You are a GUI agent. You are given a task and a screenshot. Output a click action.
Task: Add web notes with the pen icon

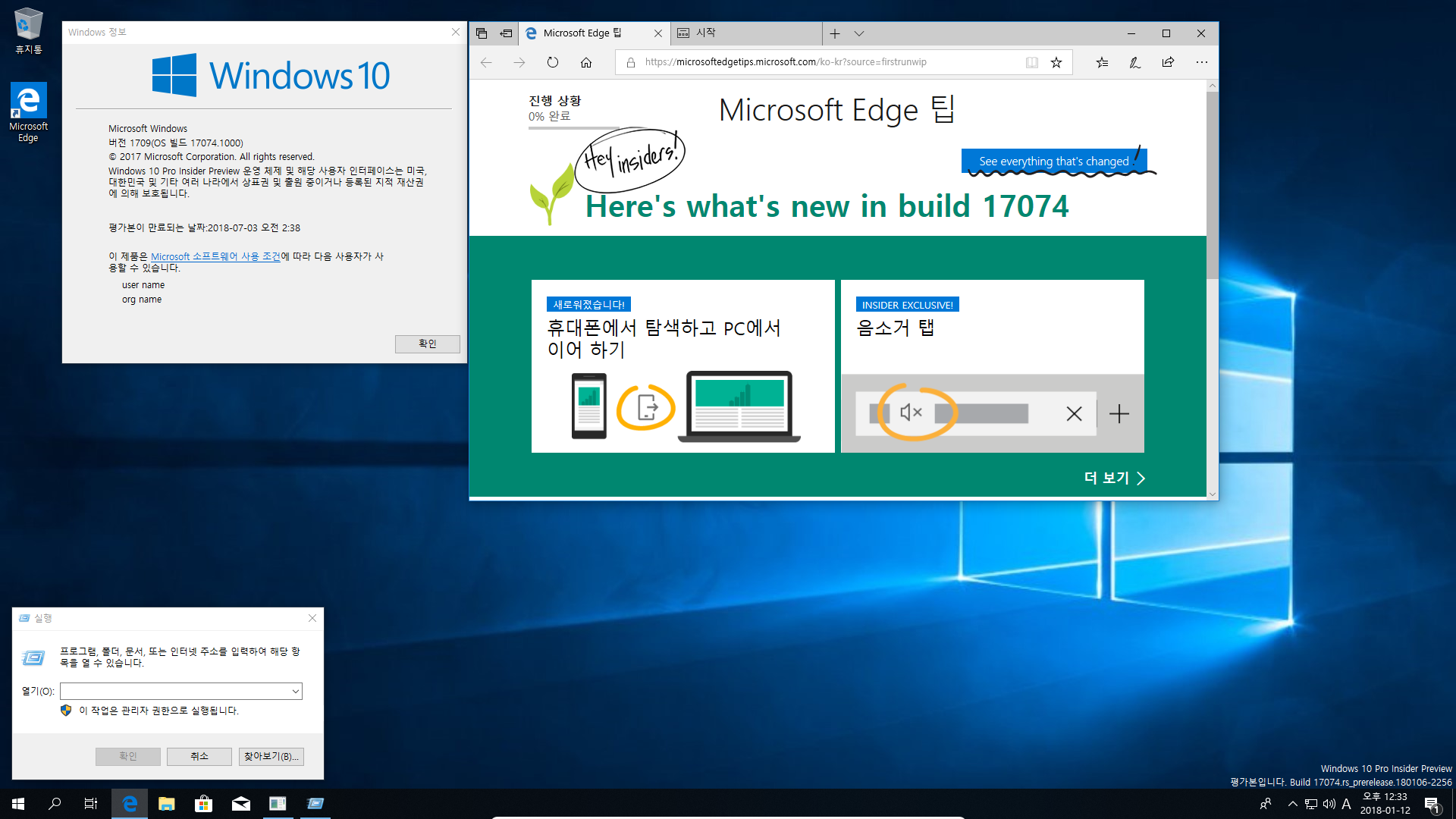1135,62
